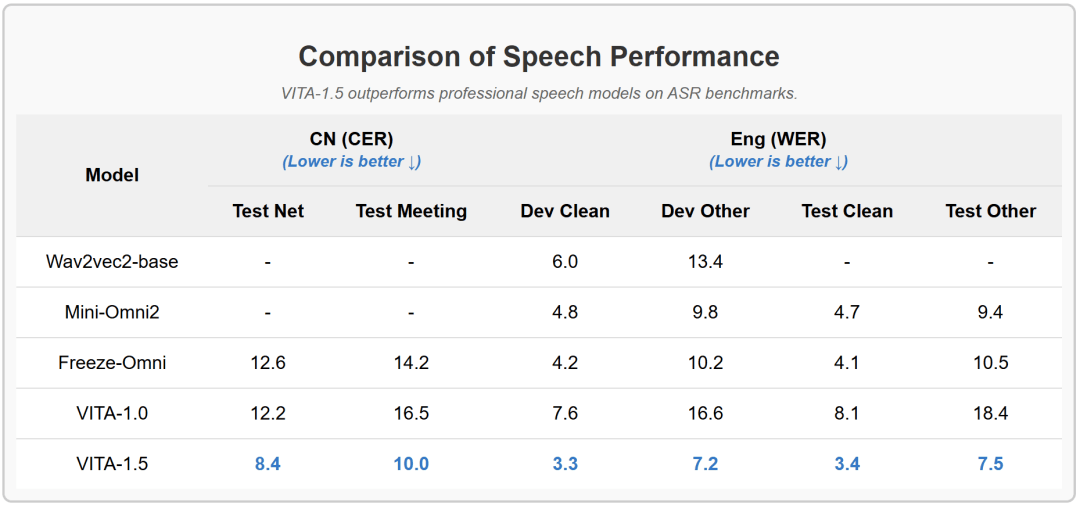Click the Eng (WER) group header
The image size is (1080, 505).
778,140
